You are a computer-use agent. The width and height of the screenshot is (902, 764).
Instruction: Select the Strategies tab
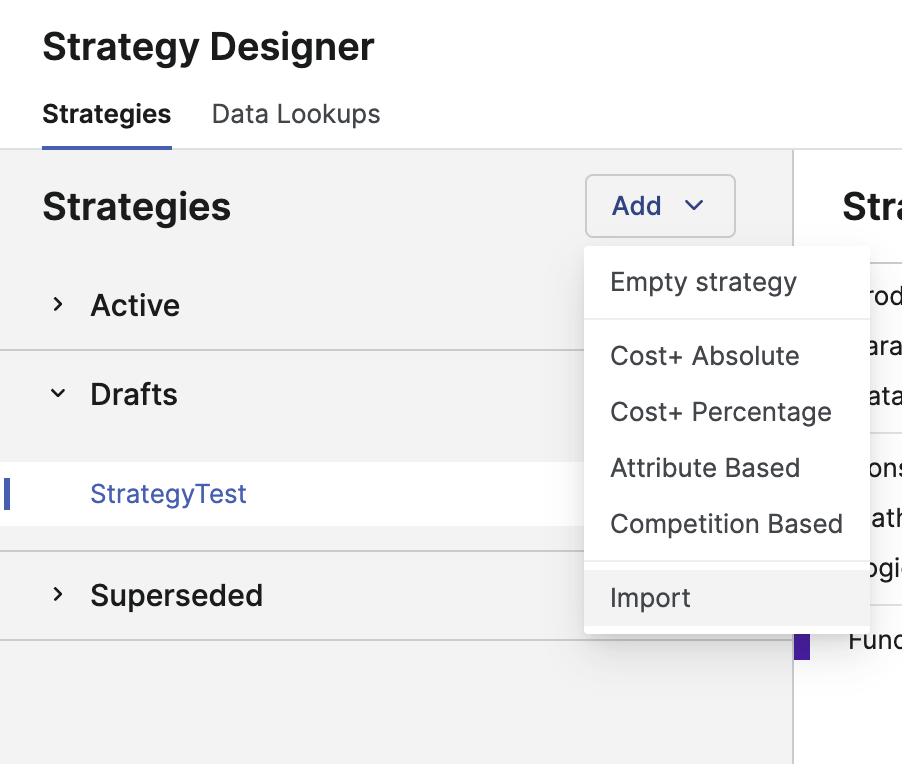click(x=106, y=114)
